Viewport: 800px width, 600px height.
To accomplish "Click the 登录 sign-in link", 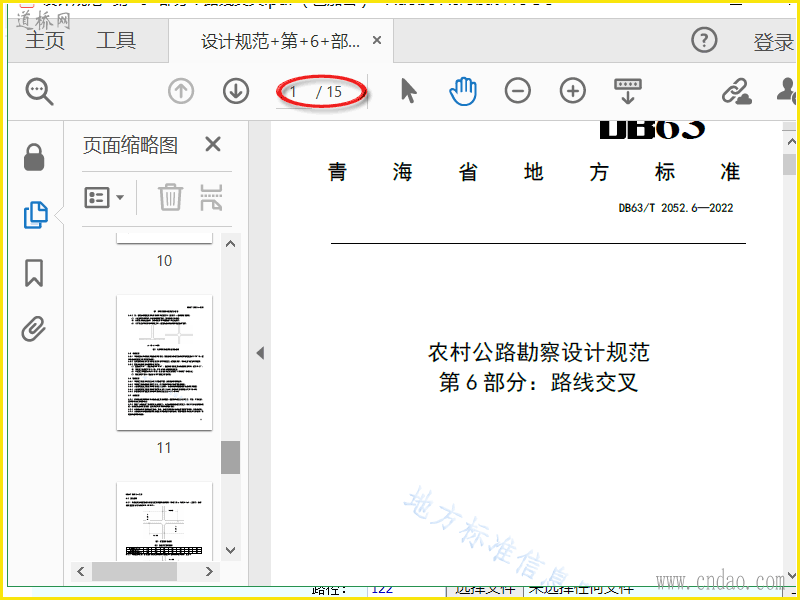I will click(x=773, y=42).
